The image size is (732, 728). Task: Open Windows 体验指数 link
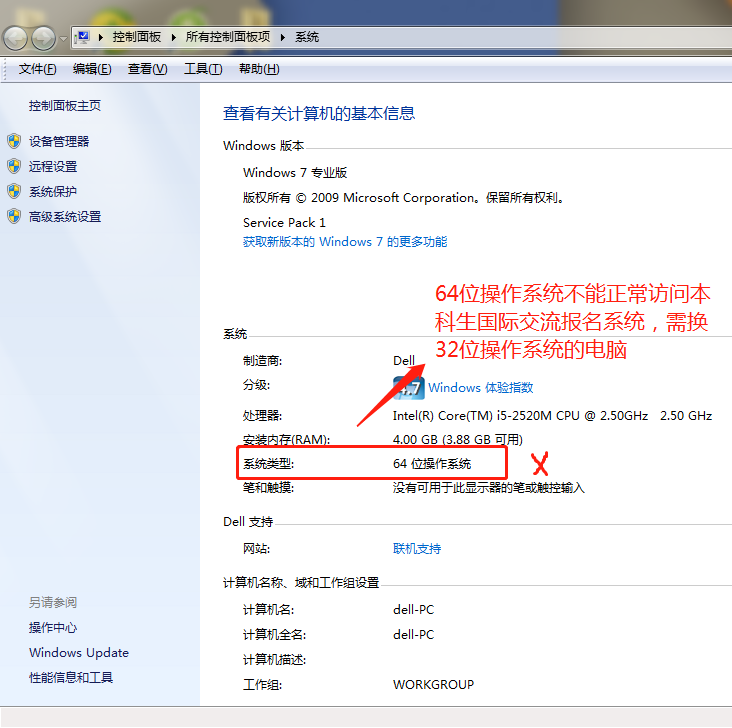(481, 388)
